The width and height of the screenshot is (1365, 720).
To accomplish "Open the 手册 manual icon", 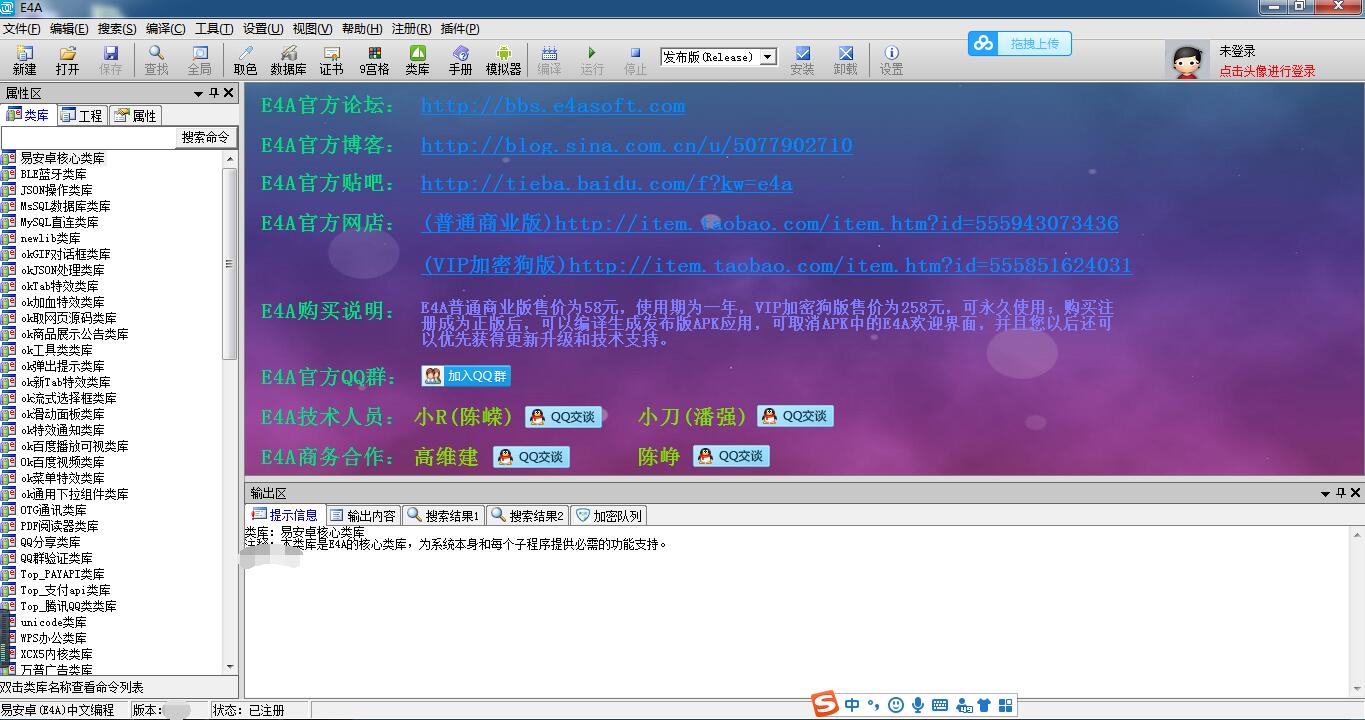I will click(x=460, y=60).
